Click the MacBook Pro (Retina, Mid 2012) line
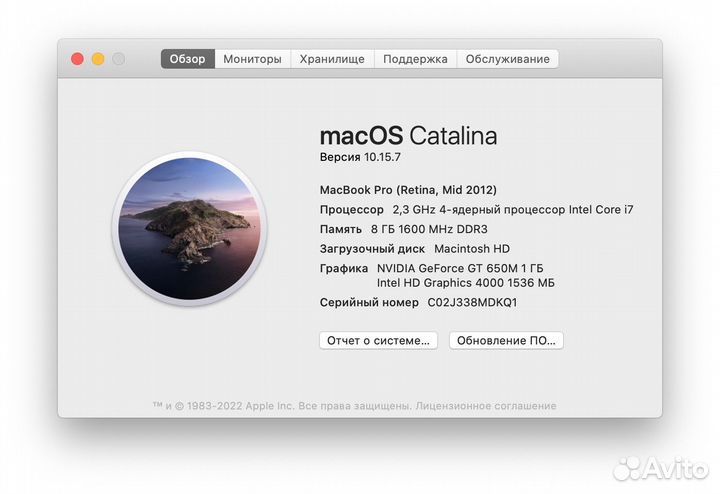This screenshot has width=720, height=494. point(408,190)
